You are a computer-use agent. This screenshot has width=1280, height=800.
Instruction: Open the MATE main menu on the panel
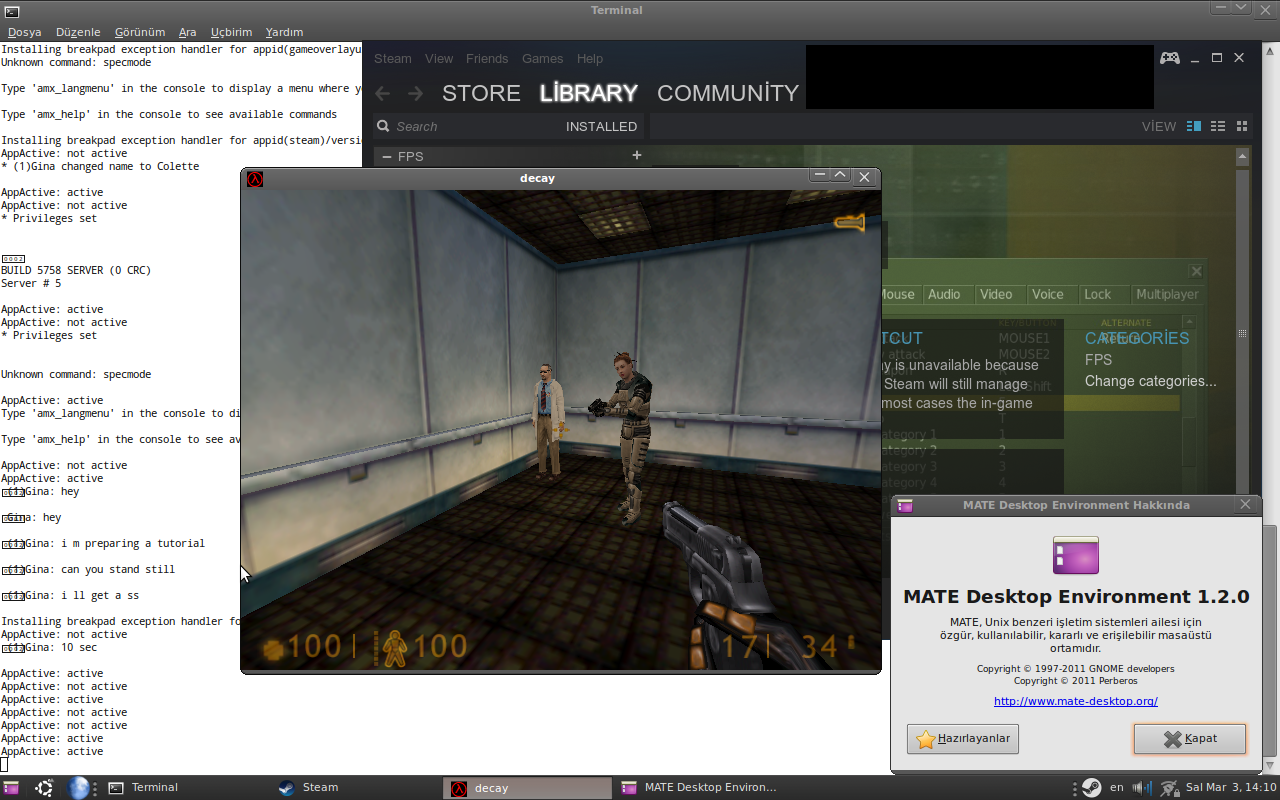pyautogui.click(x=12, y=788)
